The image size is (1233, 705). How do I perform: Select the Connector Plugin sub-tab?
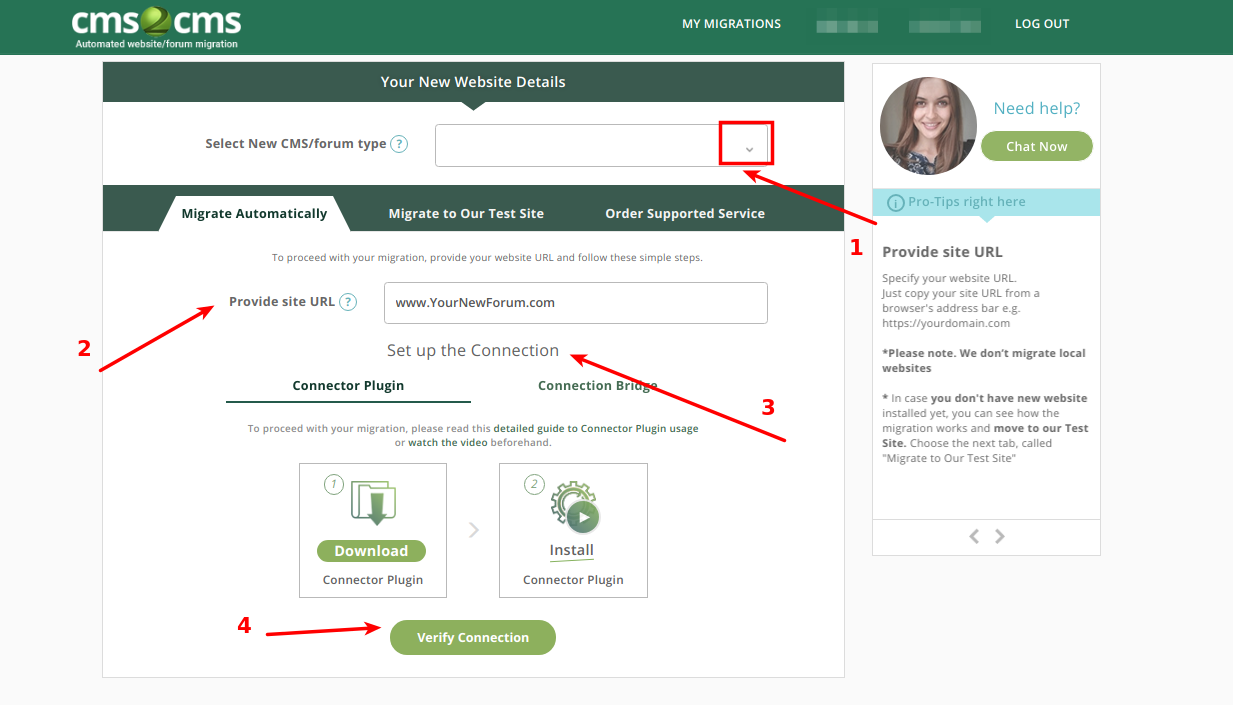click(x=348, y=386)
